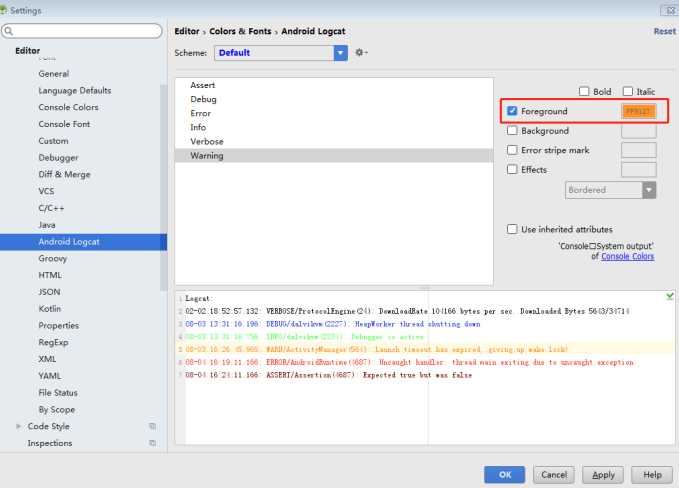Image resolution: width=679 pixels, height=488 pixels.
Task: Click the ERROR log line in preview
Action: (x=409, y=362)
